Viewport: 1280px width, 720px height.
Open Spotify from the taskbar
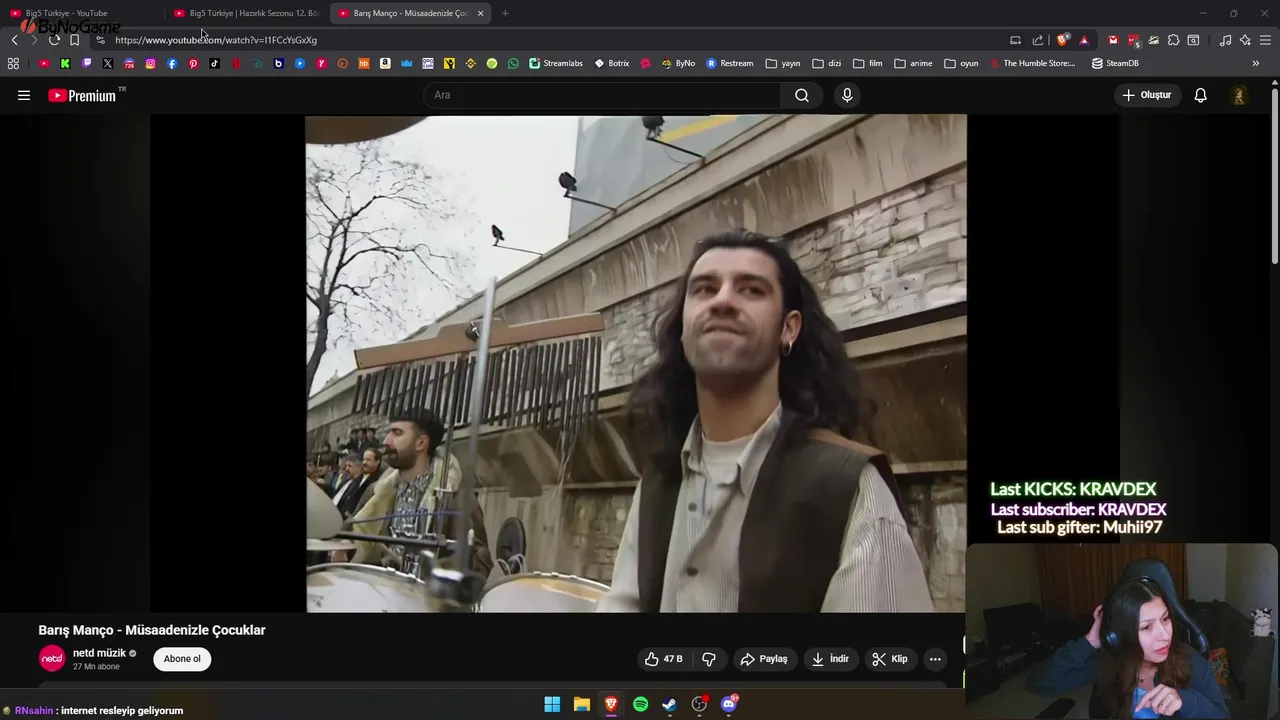[640, 704]
